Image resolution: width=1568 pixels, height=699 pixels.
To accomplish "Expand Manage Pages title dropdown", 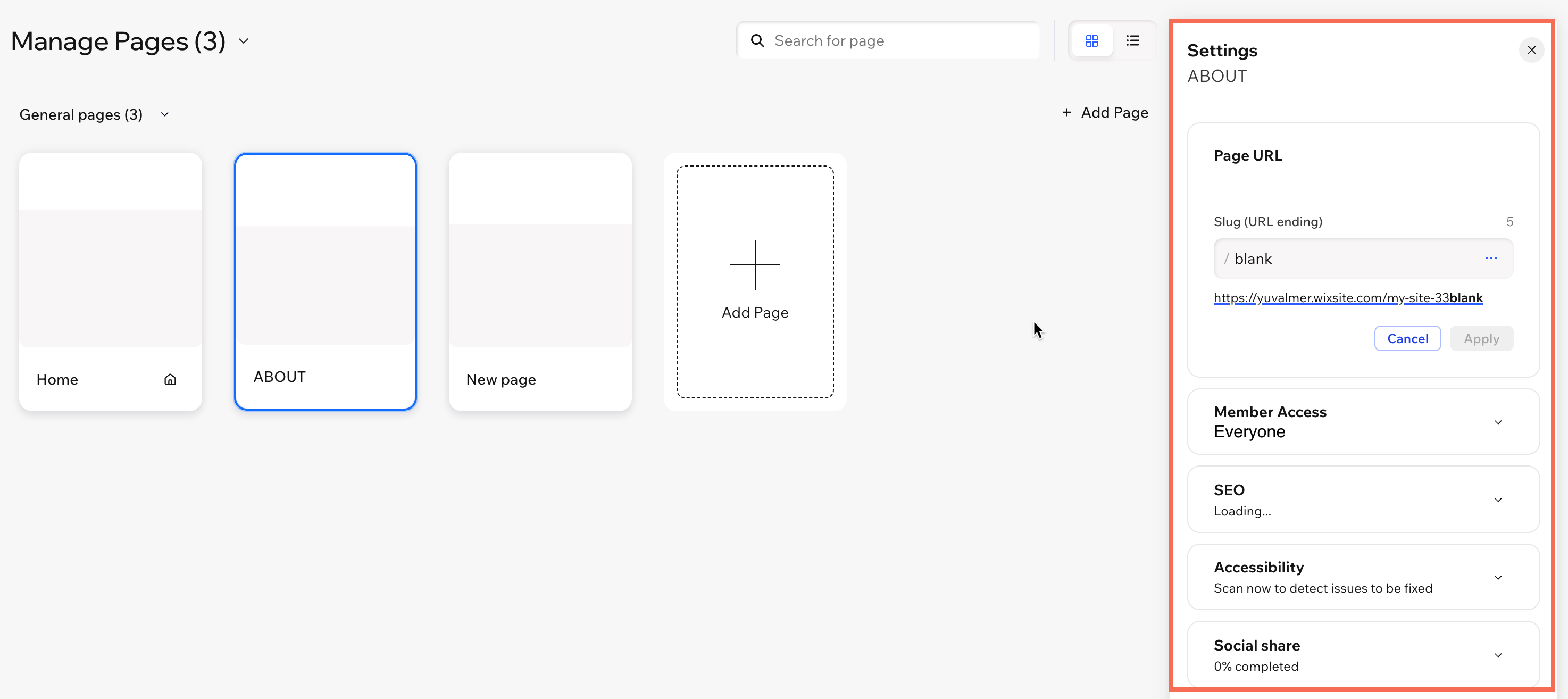I will tap(244, 41).
